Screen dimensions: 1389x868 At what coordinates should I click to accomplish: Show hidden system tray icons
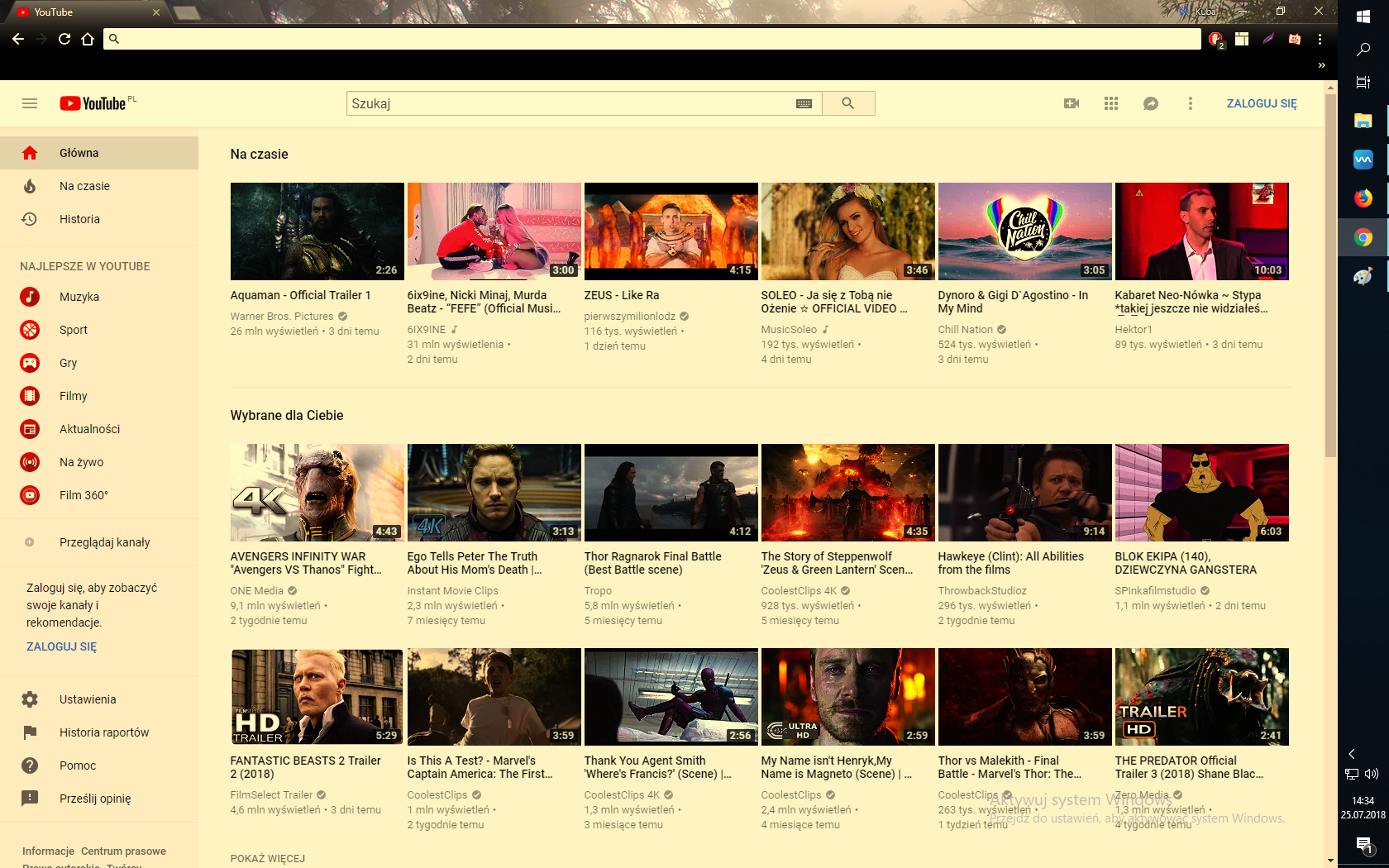pyautogui.click(x=1352, y=754)
